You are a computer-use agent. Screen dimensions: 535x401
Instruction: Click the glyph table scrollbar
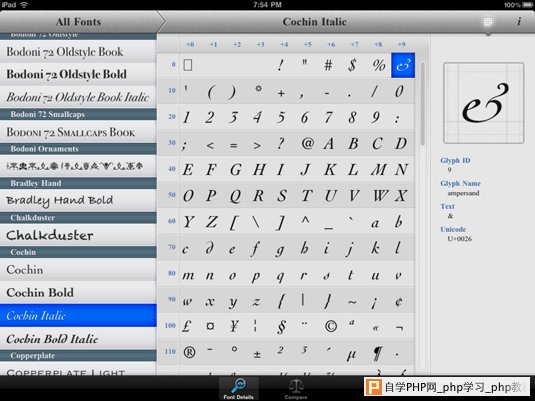(x=422, y=104)
